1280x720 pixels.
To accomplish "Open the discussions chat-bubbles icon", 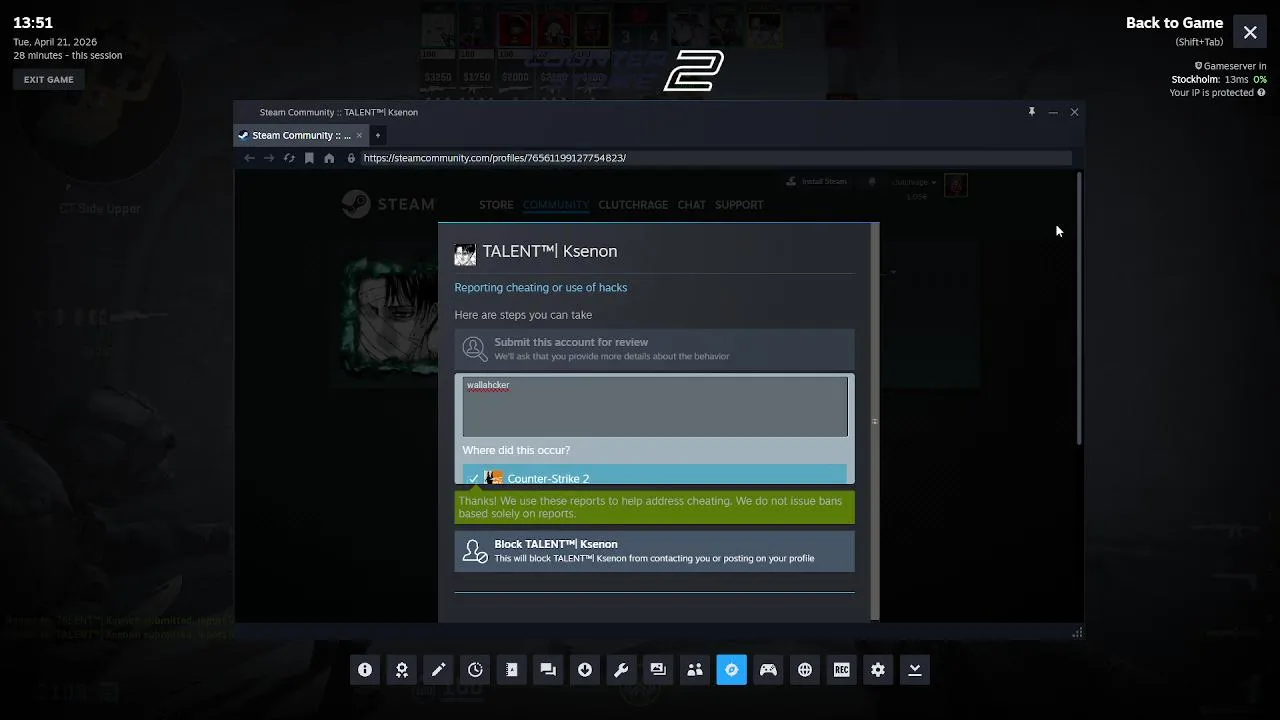I will [548, 670].
